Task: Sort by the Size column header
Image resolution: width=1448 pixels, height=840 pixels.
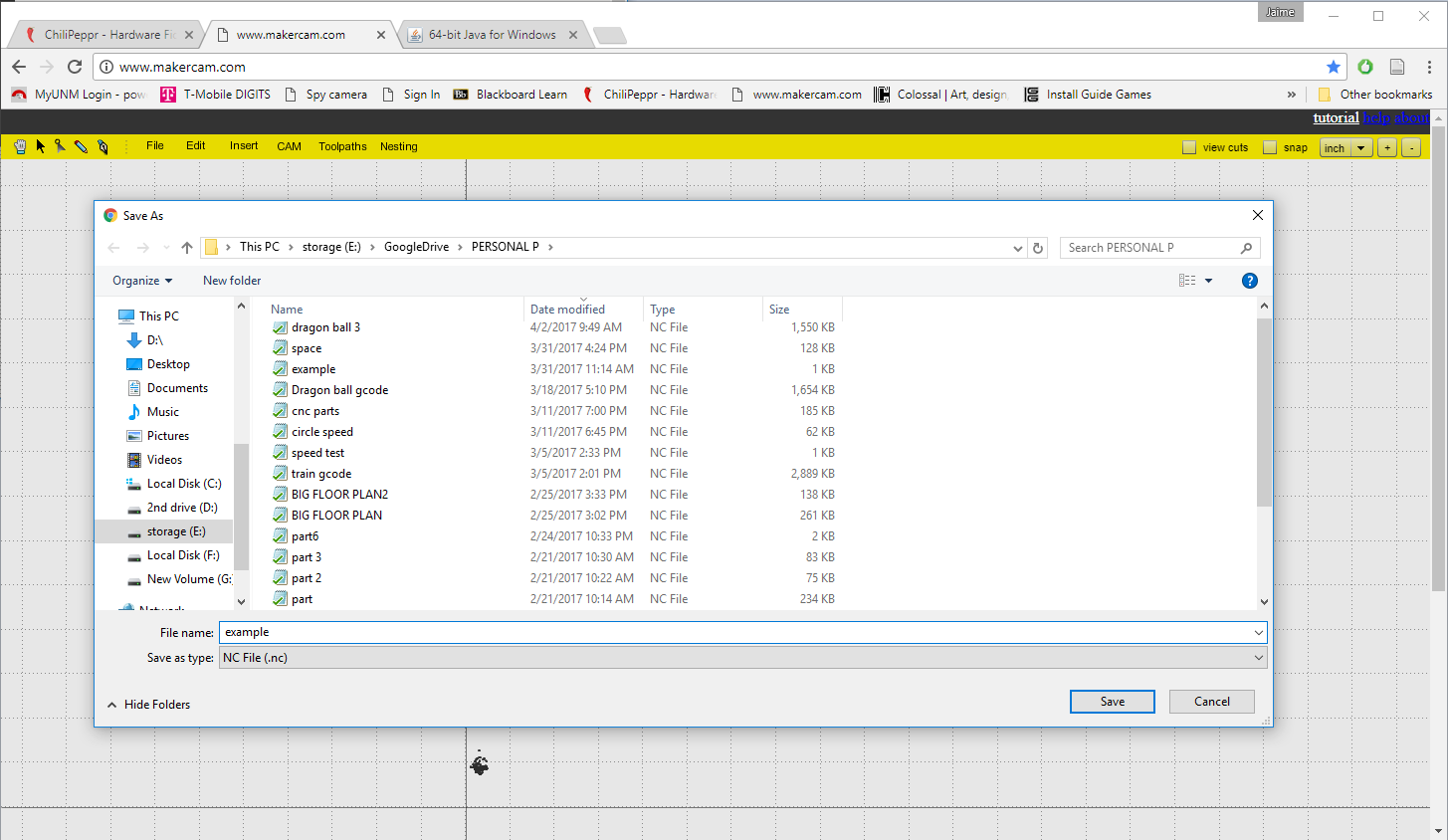Action: pos(802,309)
